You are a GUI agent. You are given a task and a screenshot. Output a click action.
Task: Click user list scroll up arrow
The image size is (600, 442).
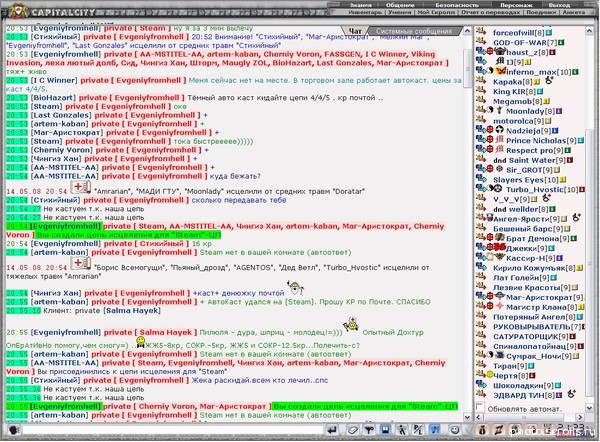pos(590,31)
